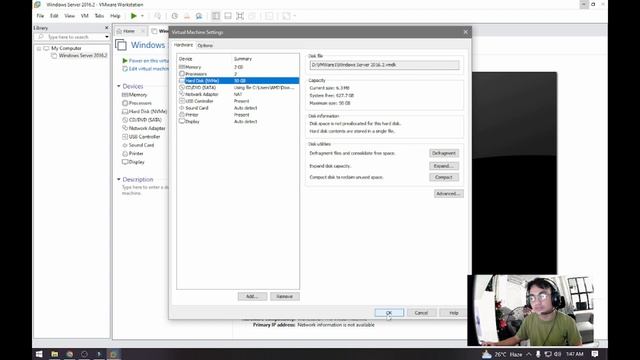Click Display in VM summary
The width and height of the screenshot is (640, 360).
coord(133,162)
